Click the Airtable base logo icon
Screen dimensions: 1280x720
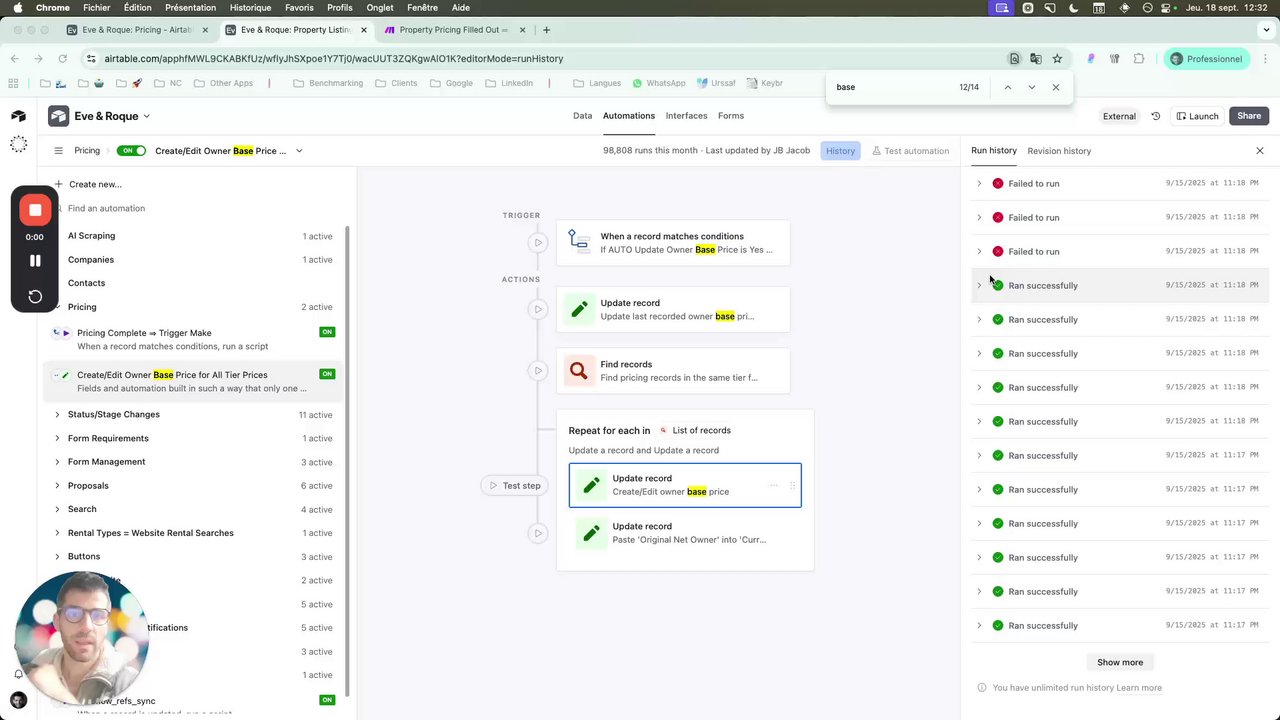[x=59, y=116]
